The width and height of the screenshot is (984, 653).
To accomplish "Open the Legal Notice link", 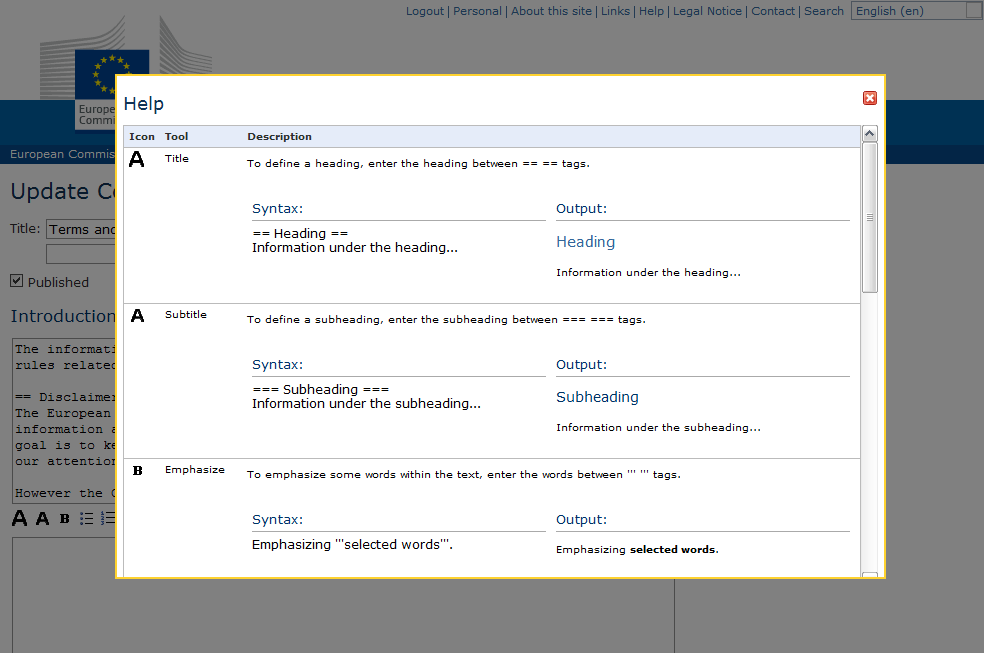I will click(x=707, y=11).
